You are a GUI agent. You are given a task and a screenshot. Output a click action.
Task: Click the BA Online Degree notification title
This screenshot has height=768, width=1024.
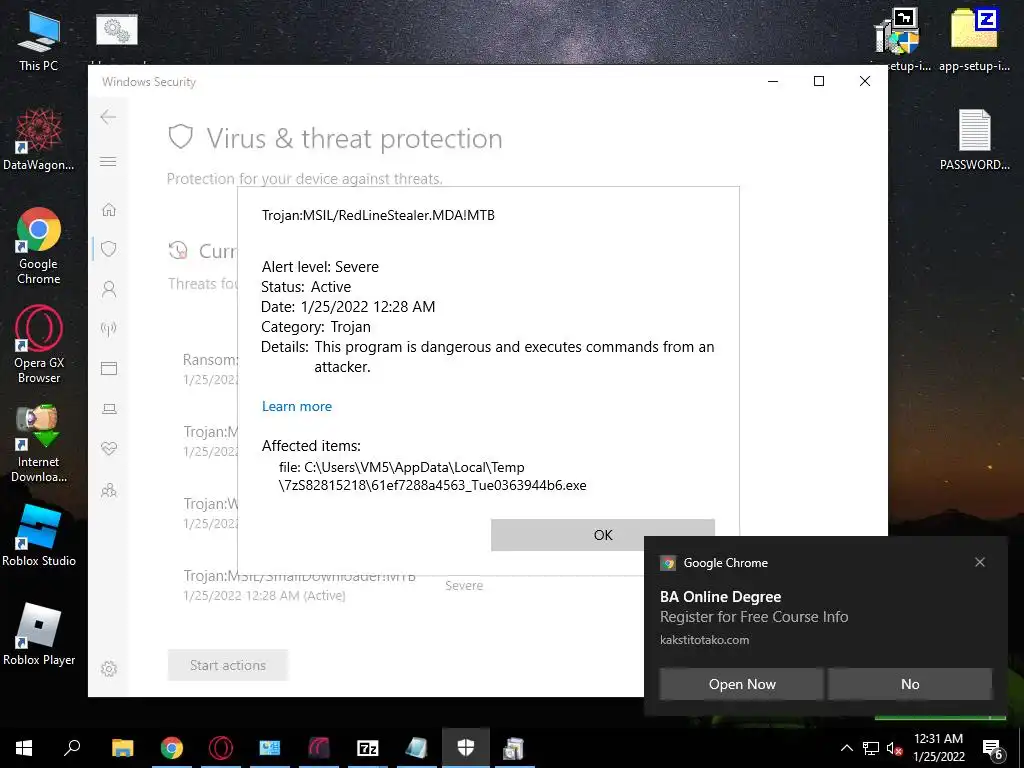(x=720, y=596)
